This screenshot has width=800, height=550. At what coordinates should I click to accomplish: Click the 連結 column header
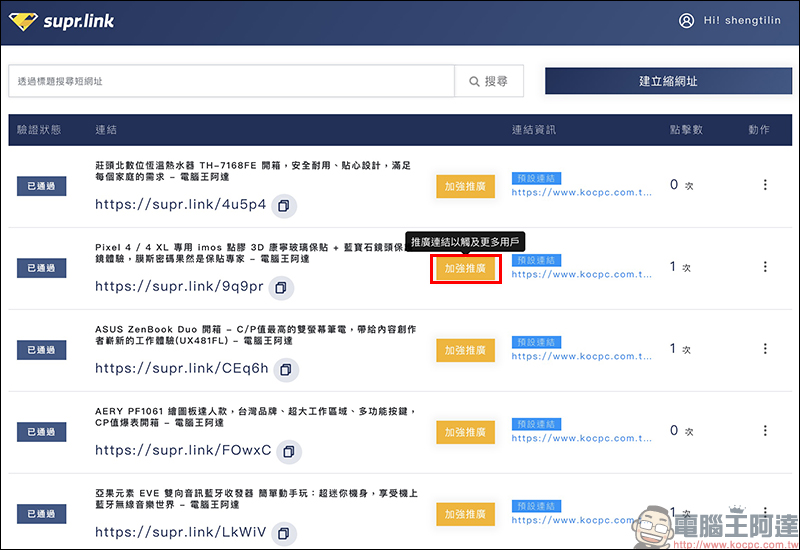106,130
